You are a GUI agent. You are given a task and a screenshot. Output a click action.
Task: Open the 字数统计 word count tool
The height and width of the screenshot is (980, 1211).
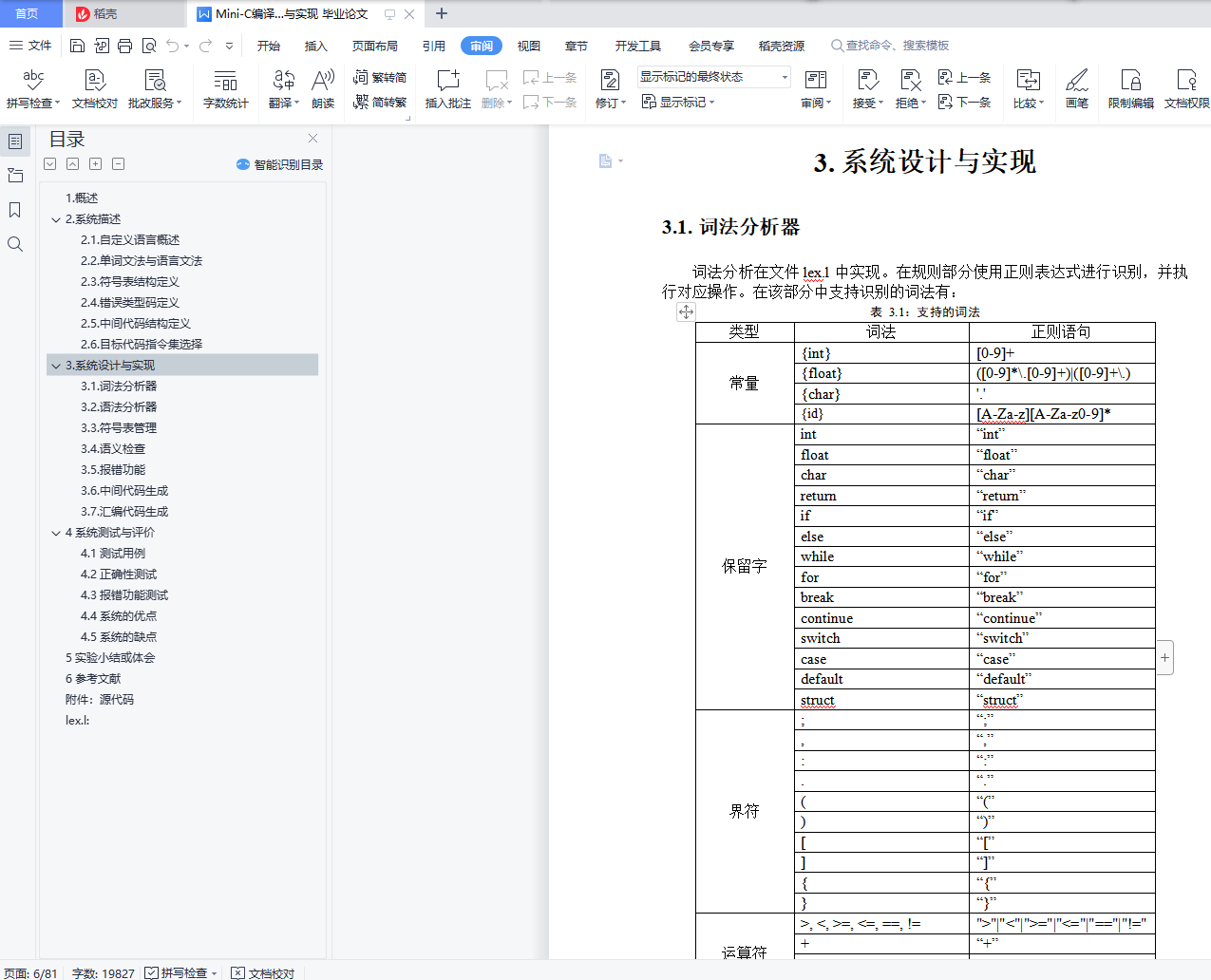click(225, 88)
